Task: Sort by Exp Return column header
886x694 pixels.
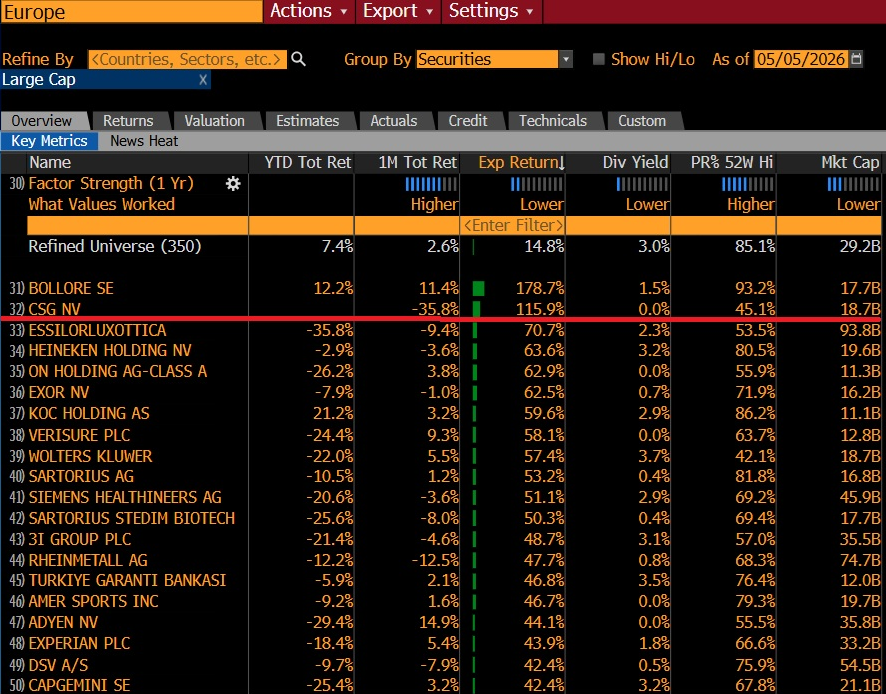Action: [x=513, y=163]
